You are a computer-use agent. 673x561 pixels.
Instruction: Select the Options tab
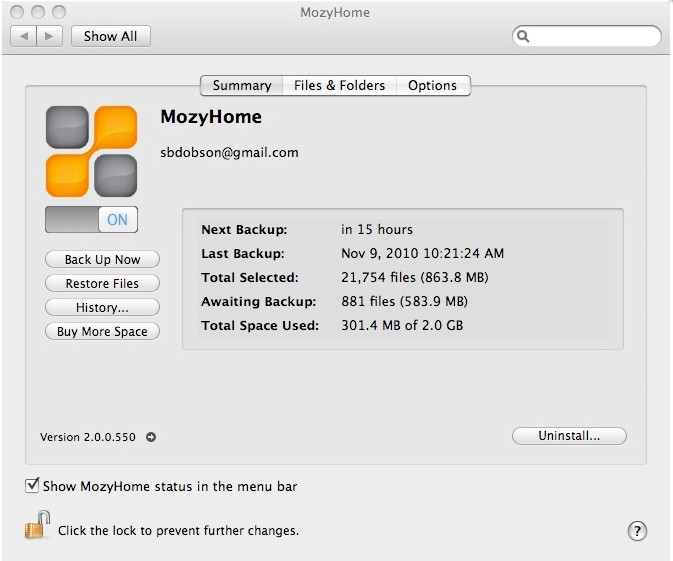[x=433, y=85]
